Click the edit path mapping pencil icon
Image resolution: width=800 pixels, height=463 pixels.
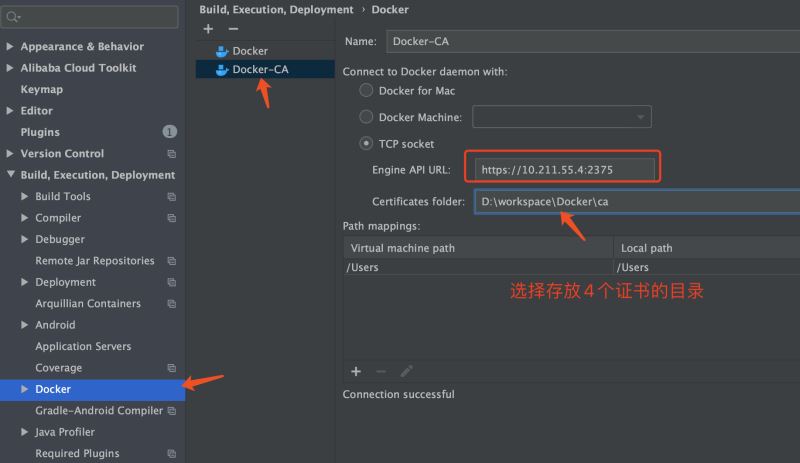click(406, 371)
